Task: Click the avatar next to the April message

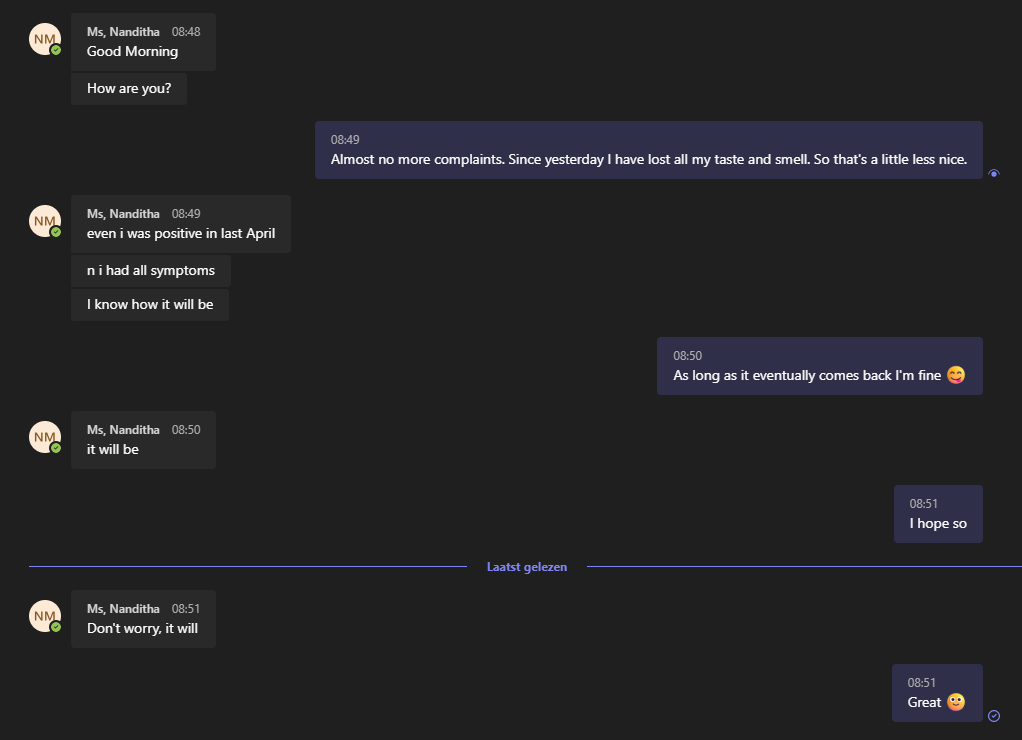Action: pyautogui.click(x=45, y=221)
